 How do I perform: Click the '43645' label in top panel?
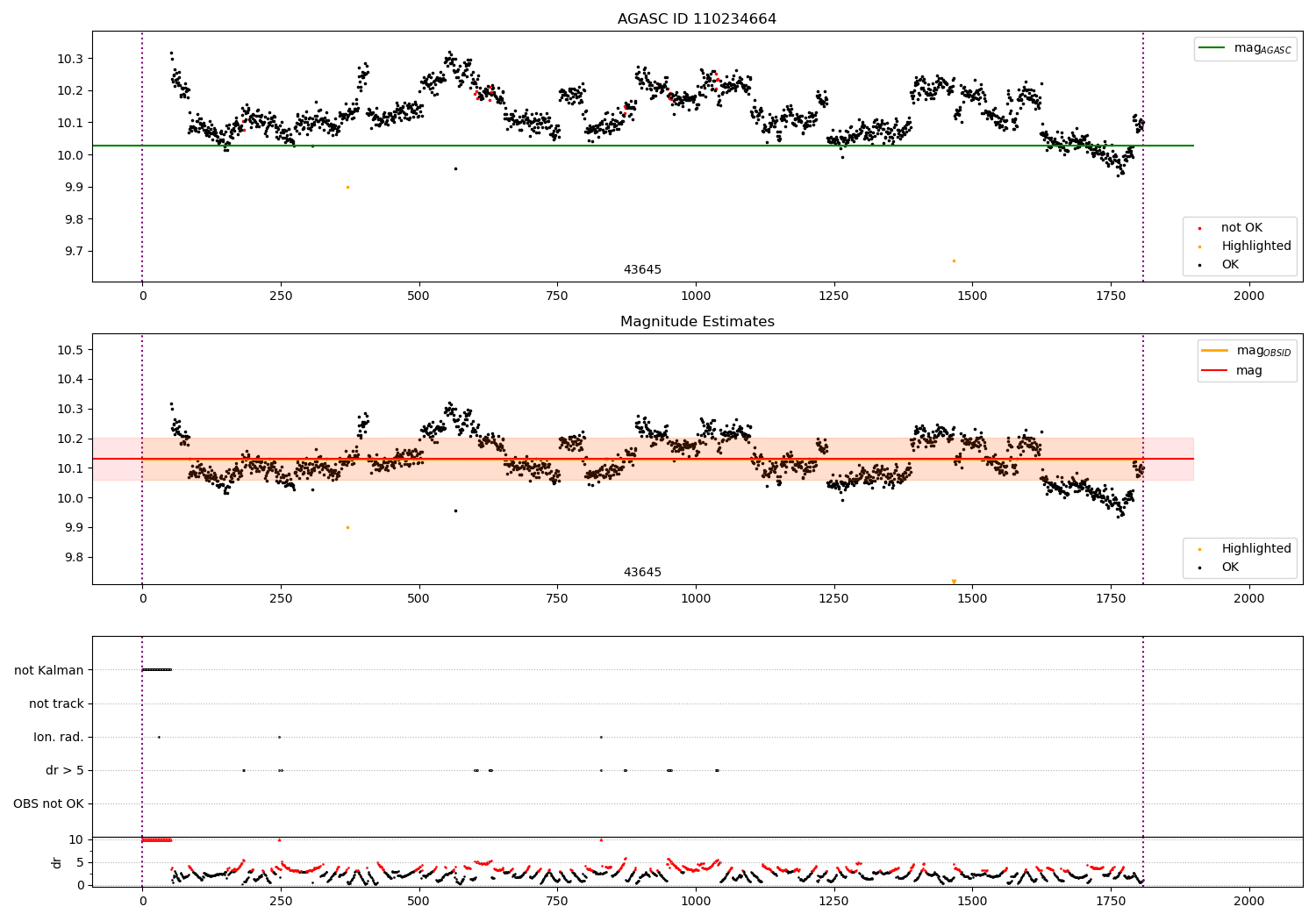642,270
